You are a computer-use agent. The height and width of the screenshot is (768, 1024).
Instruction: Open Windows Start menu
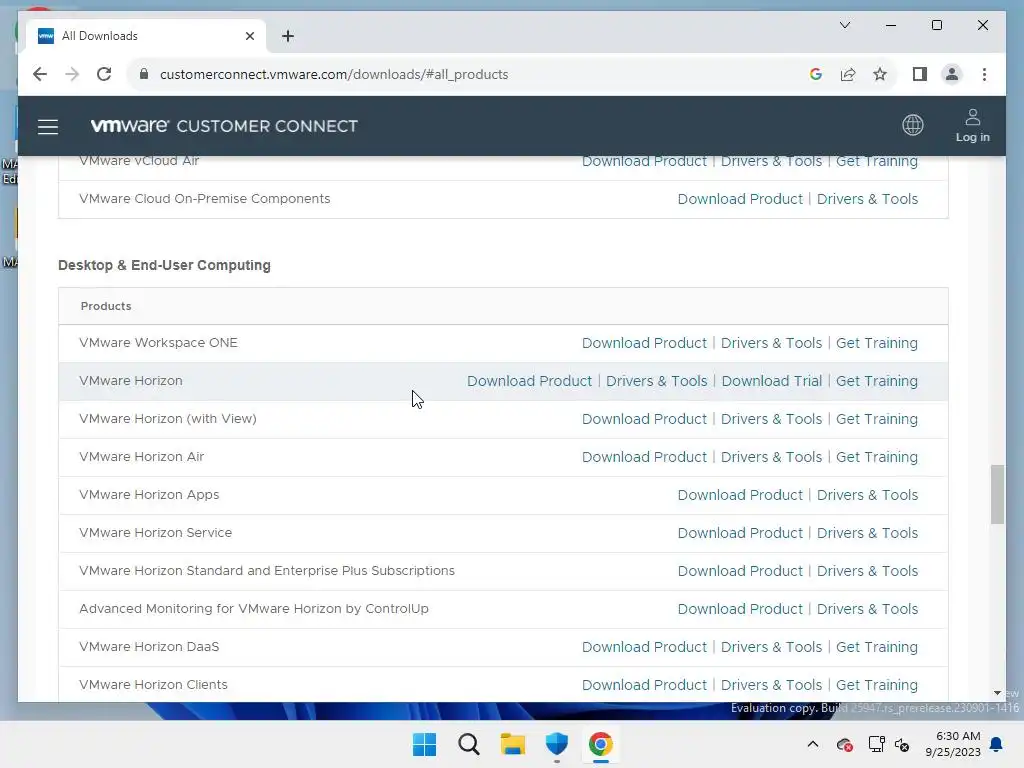(x=424, y=744)
